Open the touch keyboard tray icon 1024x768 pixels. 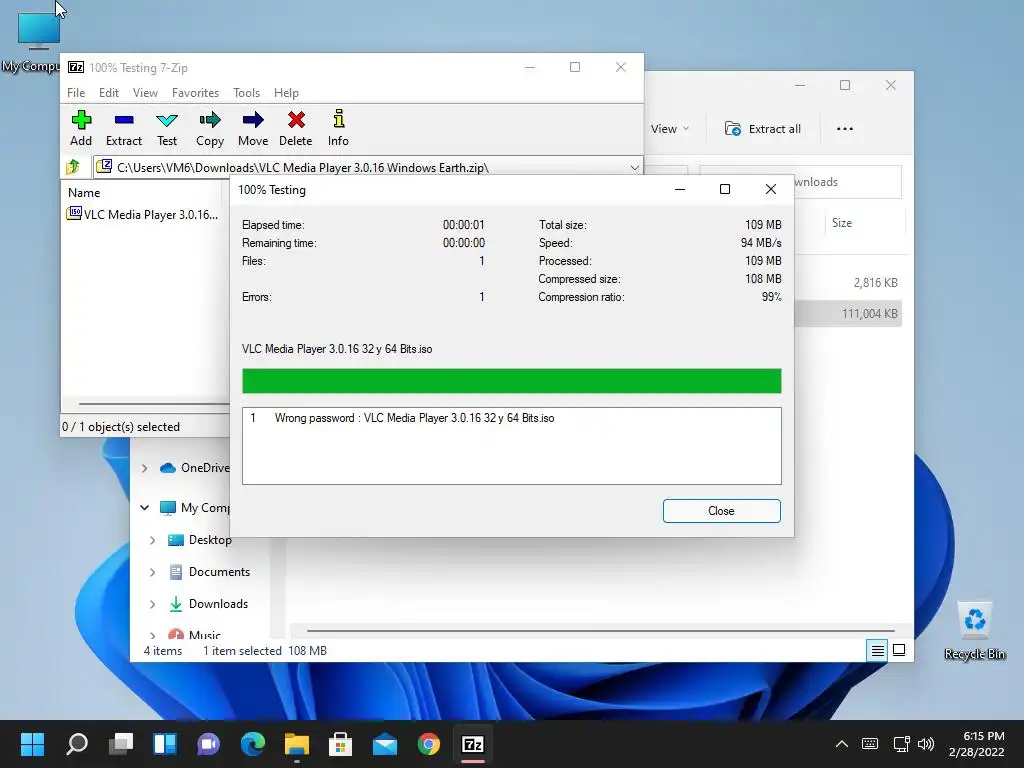(x=869, y=744)
